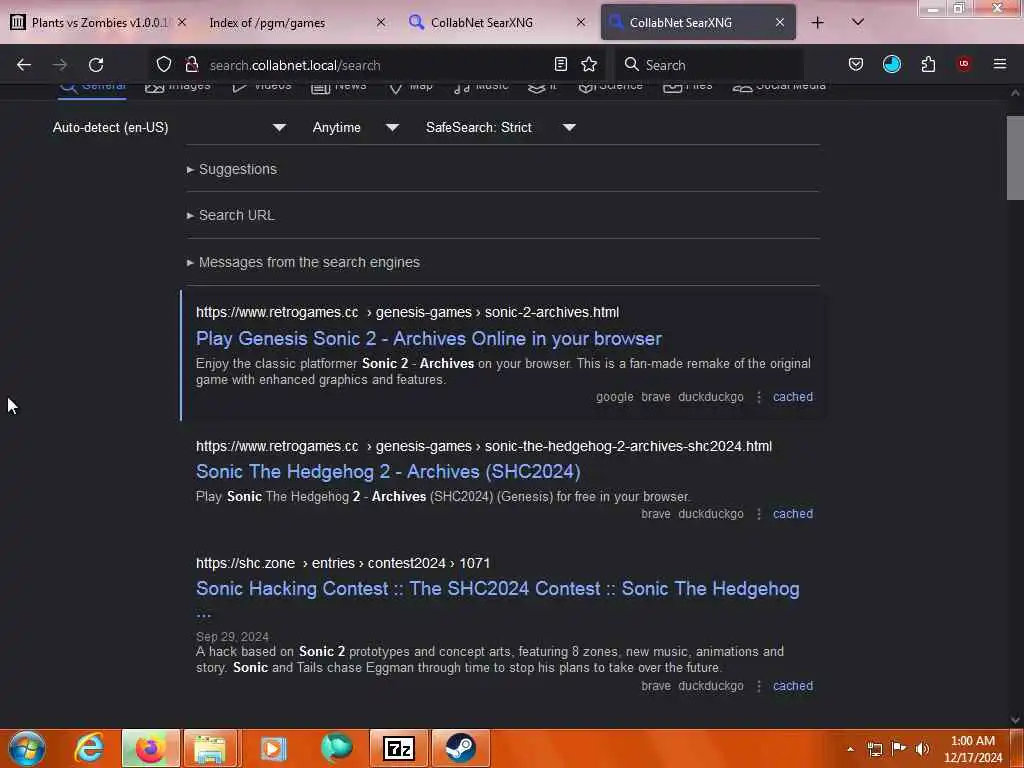Close the Index of /pgm/games tab
Image resolution: width=1024 pixels, height=768 pixels.
[381, 22]
